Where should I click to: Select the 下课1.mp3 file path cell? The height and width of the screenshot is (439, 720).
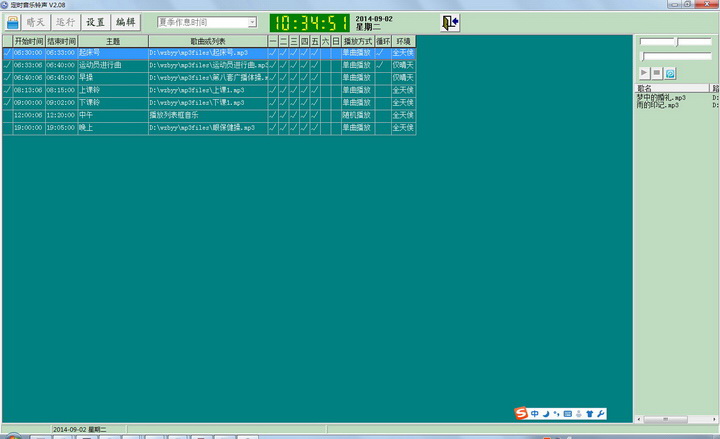208,102
